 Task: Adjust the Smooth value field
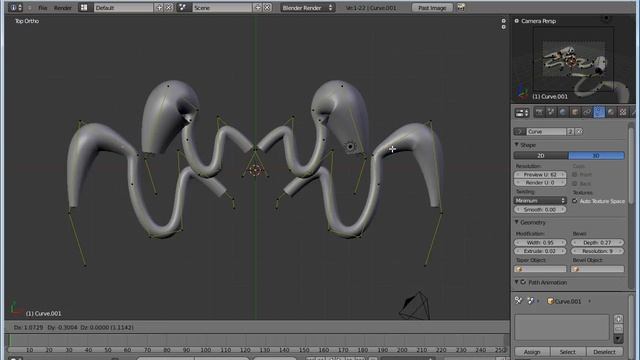tap(540, 209)
